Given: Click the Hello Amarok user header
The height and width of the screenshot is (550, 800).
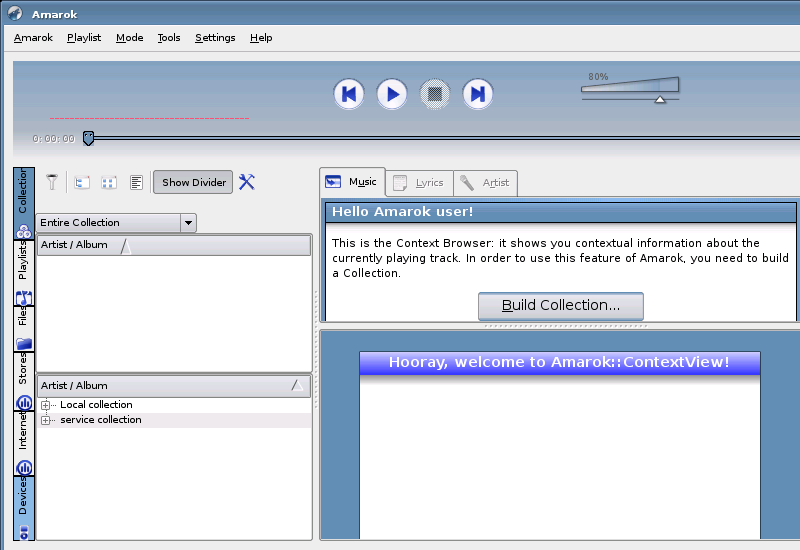Looking at the screenshot, I should coord(561,212).
